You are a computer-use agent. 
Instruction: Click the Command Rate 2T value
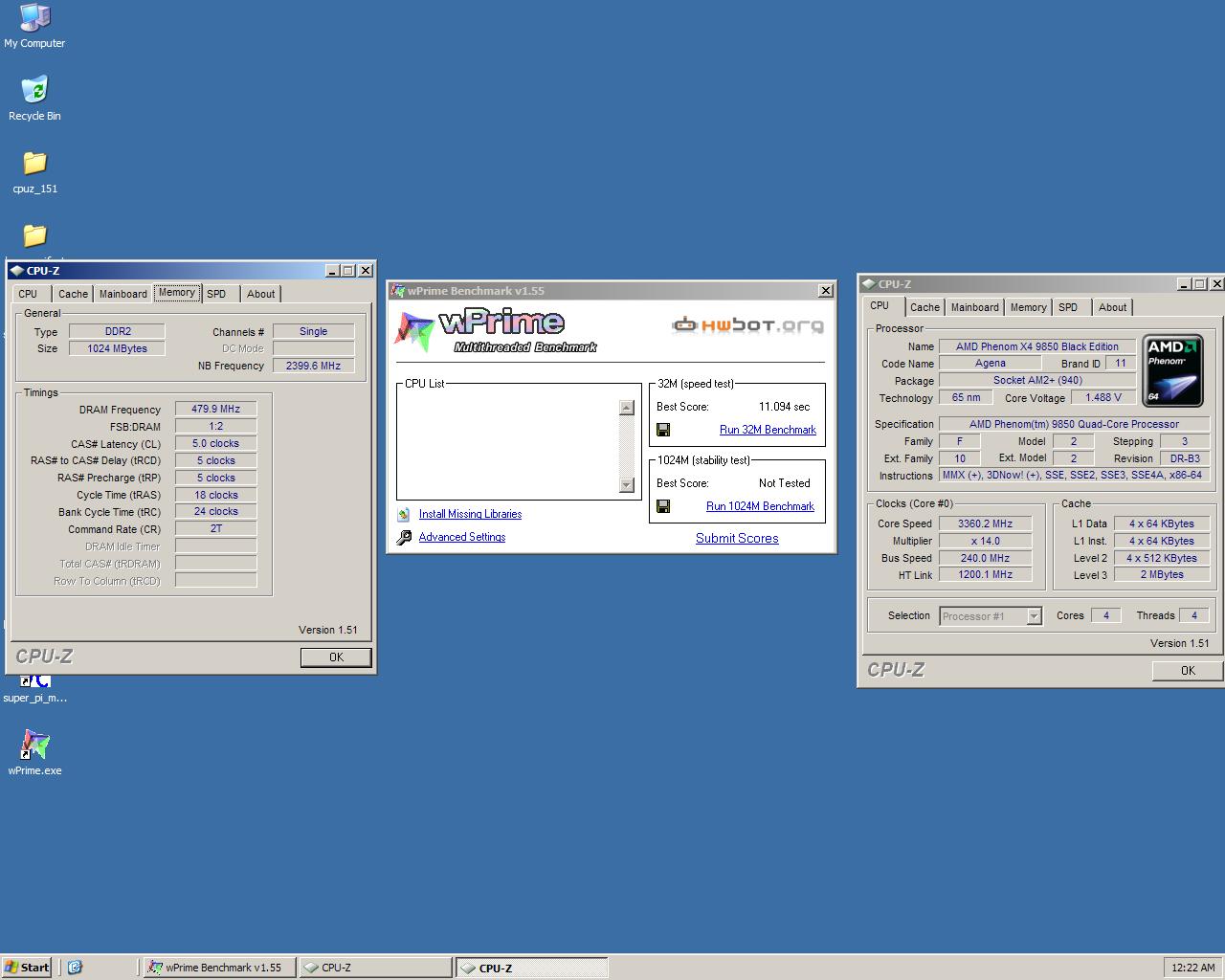(215, 528)
